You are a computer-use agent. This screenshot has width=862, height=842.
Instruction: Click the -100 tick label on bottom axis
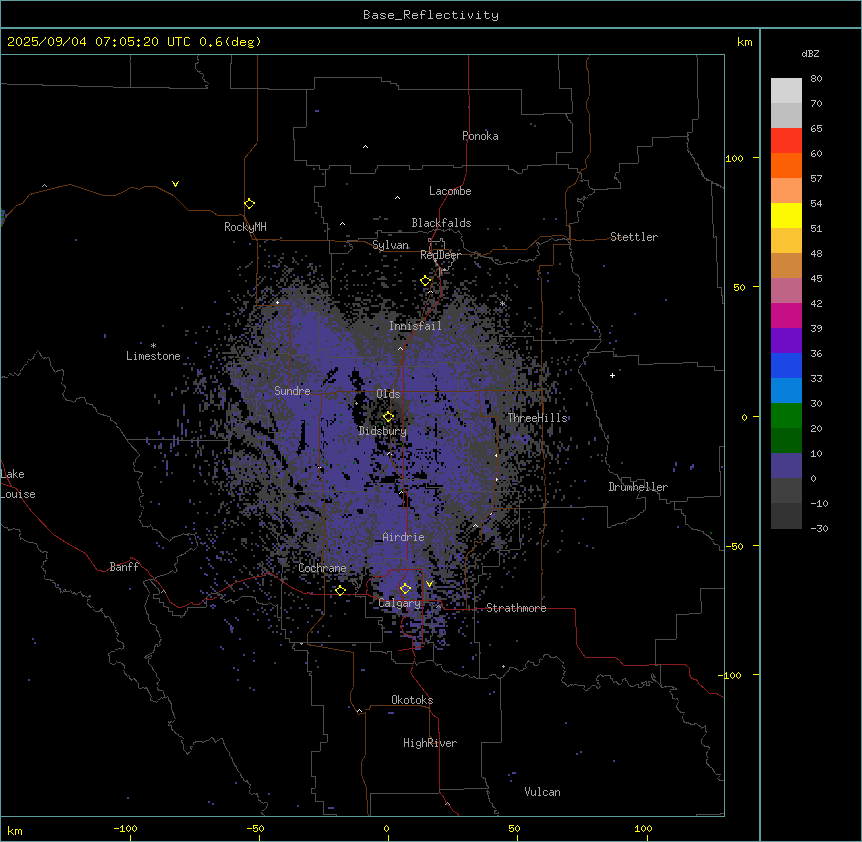click(125, 829)
